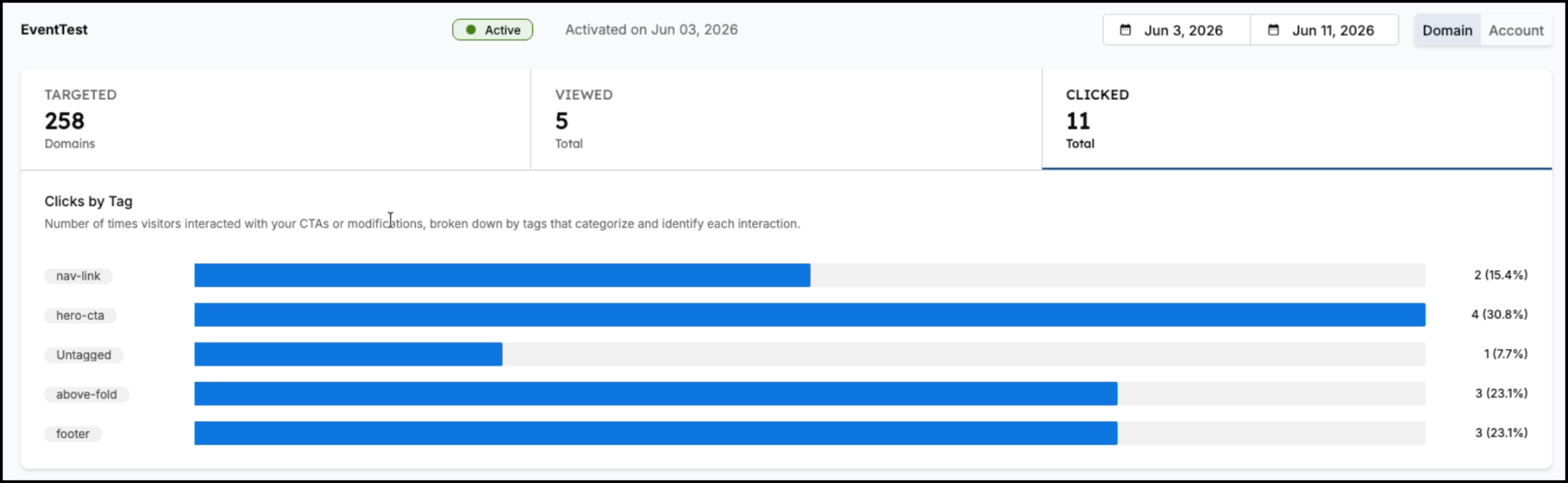Switch view to Domain
This screenshot has width=1568, height=483.
click(1447, 31)
